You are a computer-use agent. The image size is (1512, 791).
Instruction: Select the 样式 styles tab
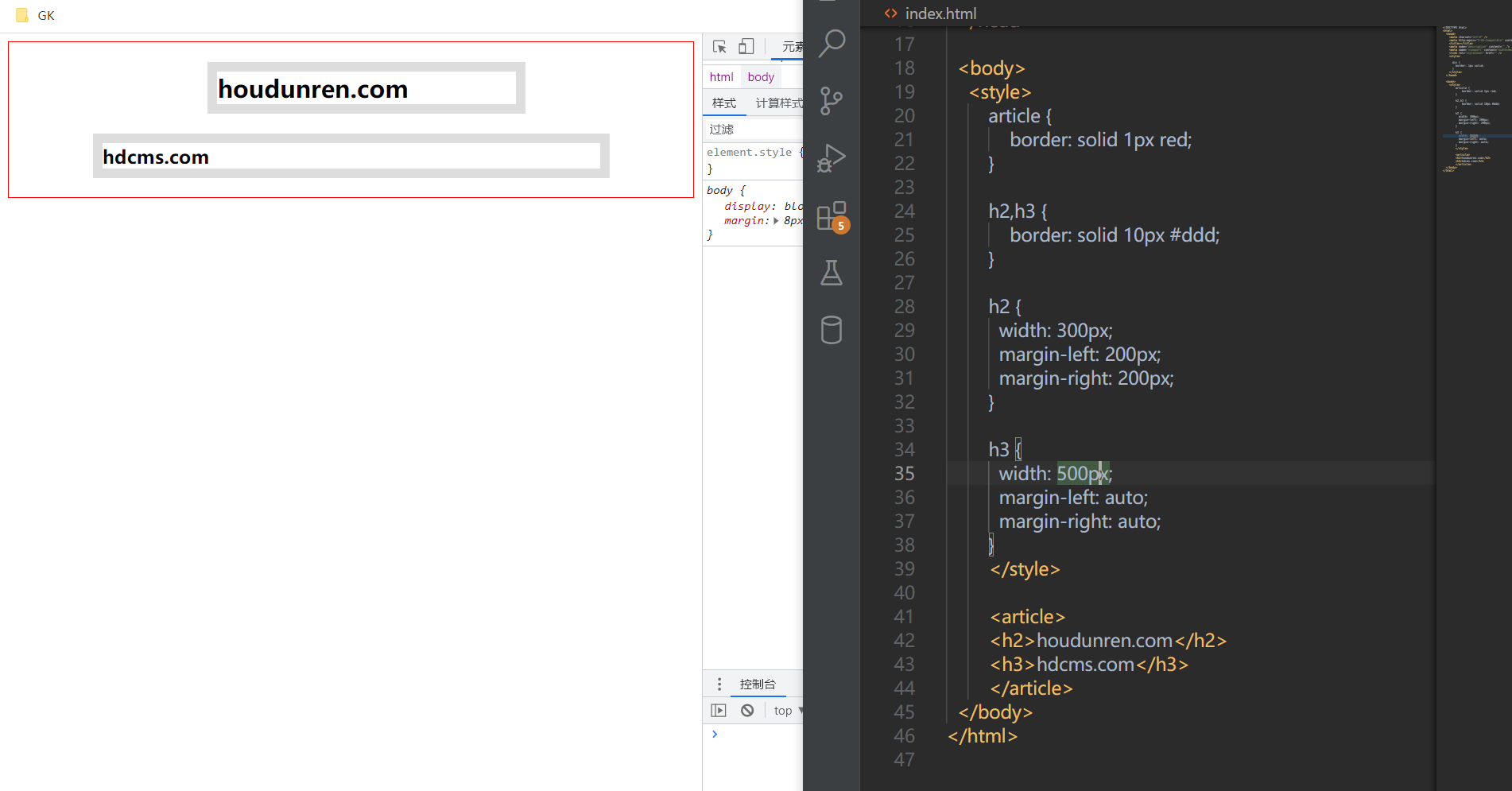point(724,103)
